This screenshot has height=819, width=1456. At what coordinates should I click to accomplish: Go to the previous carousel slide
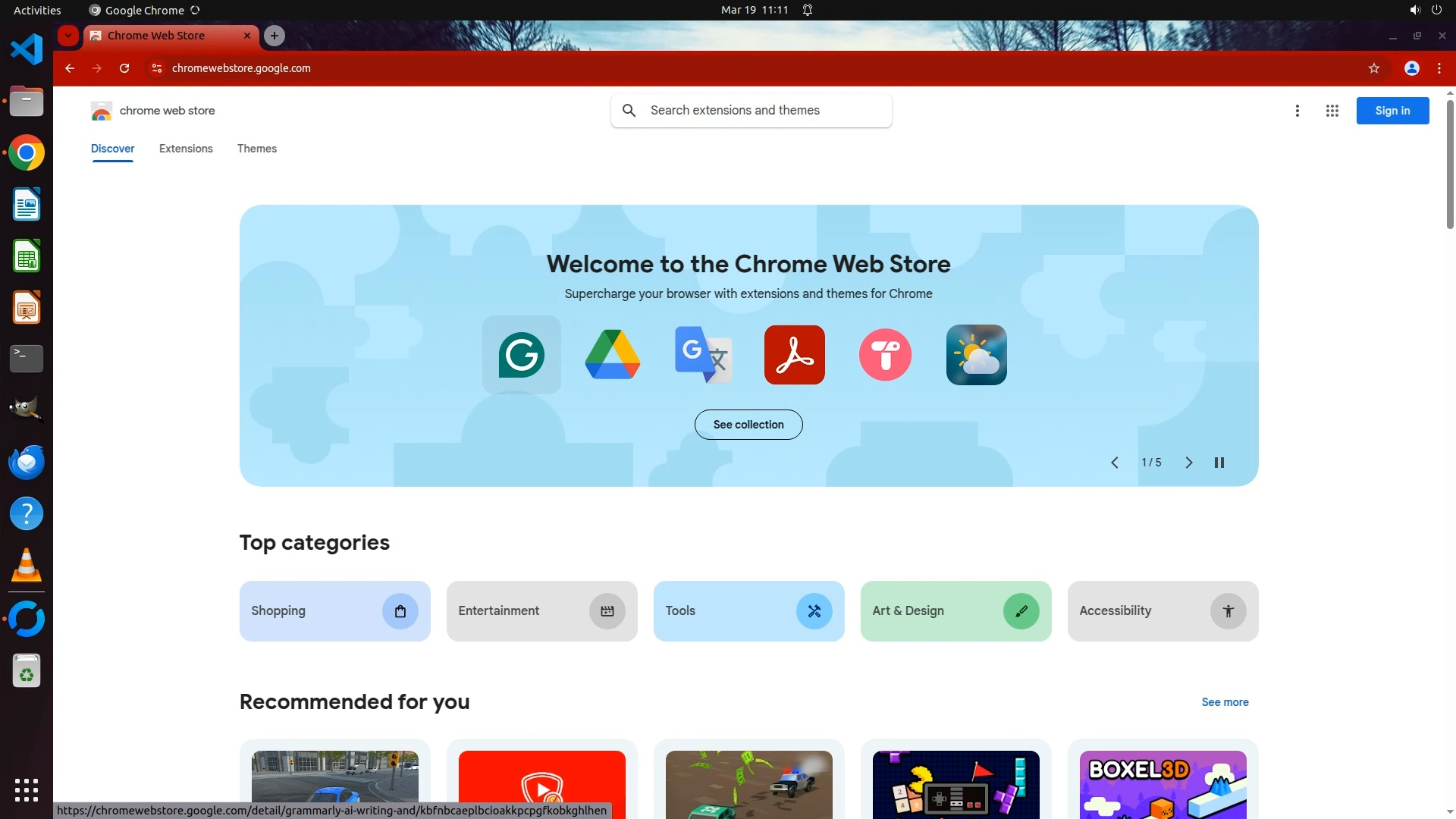[x=1114, y=463]
